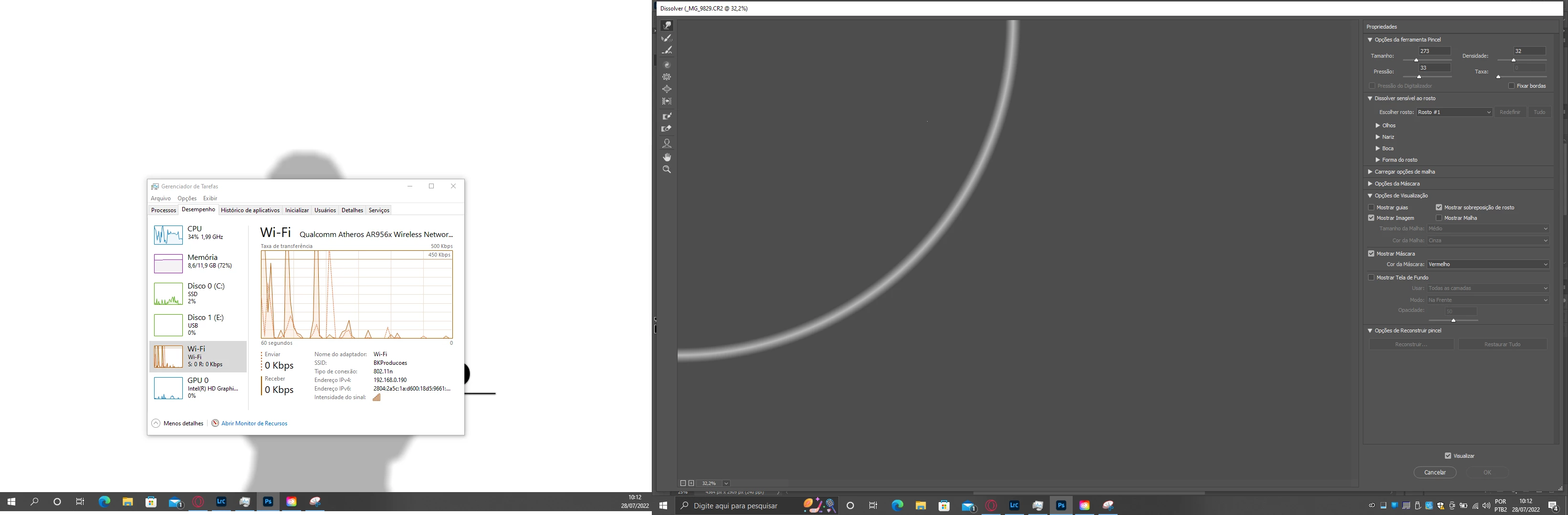This screenshot has width=1568, height=515.
Task: Select the Reconstruct brush tool
Action: [x=667, y=38]
